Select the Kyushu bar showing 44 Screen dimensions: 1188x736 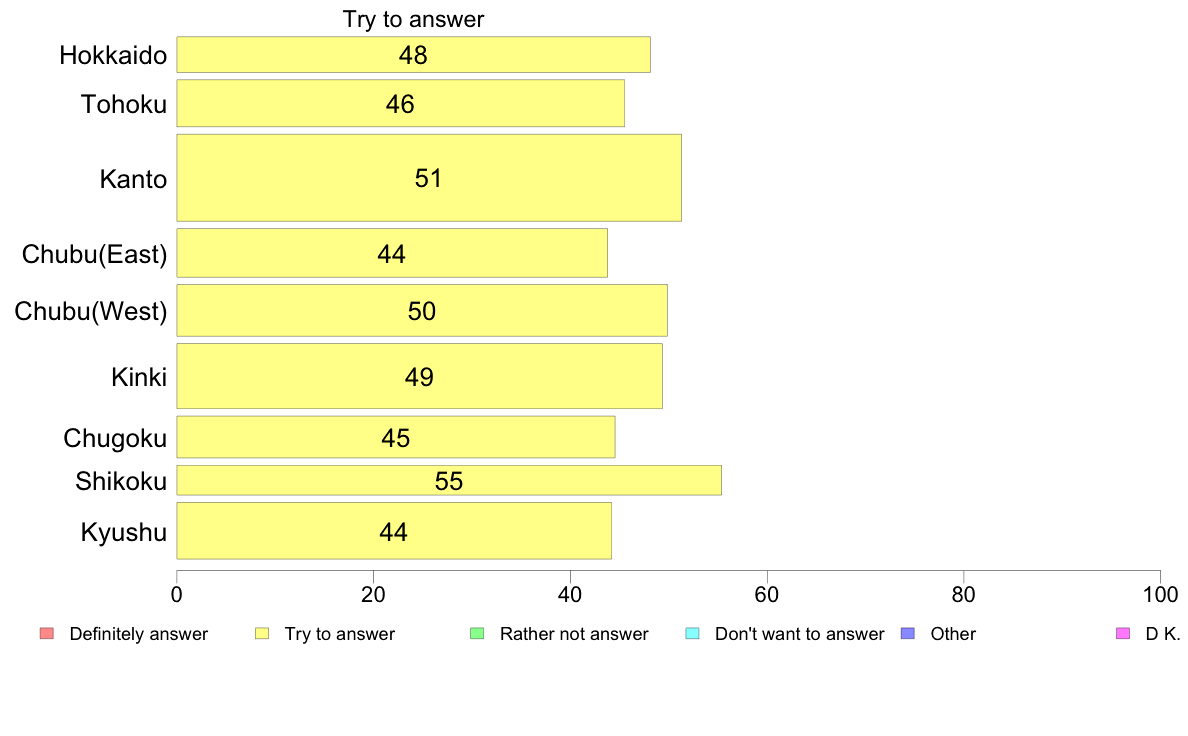click(x=394, y=531)
